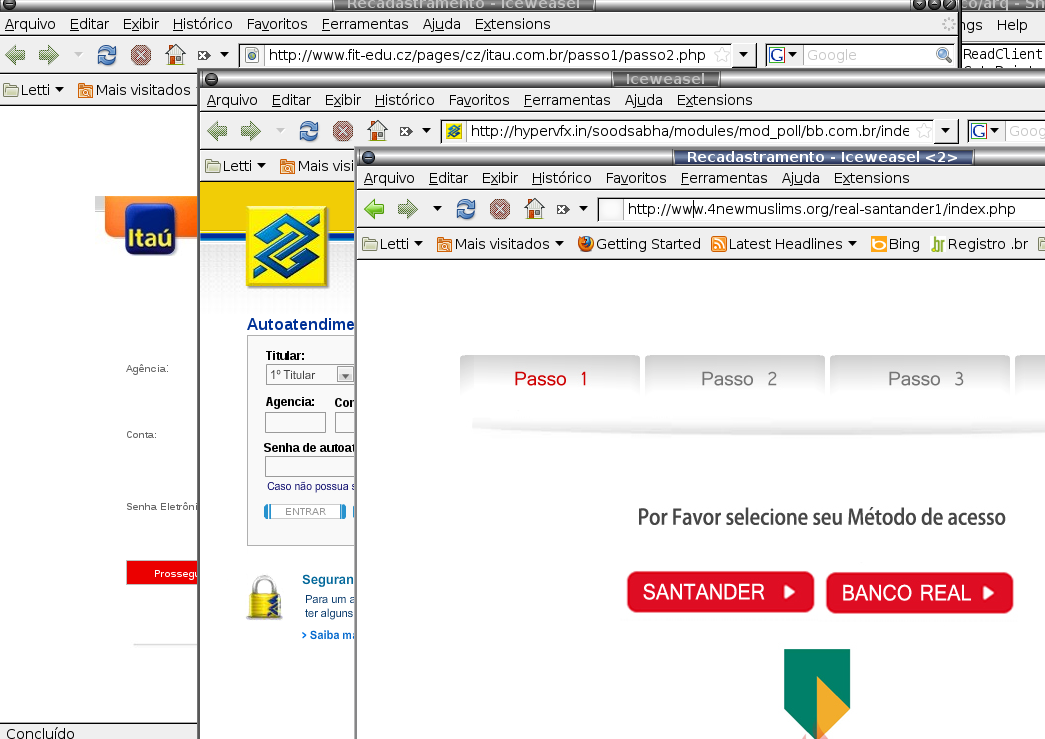This screenshot has width=1045, height=739.
Task: Open Extensions menu in Banco do Brasil window
Action: pos(714,101)
